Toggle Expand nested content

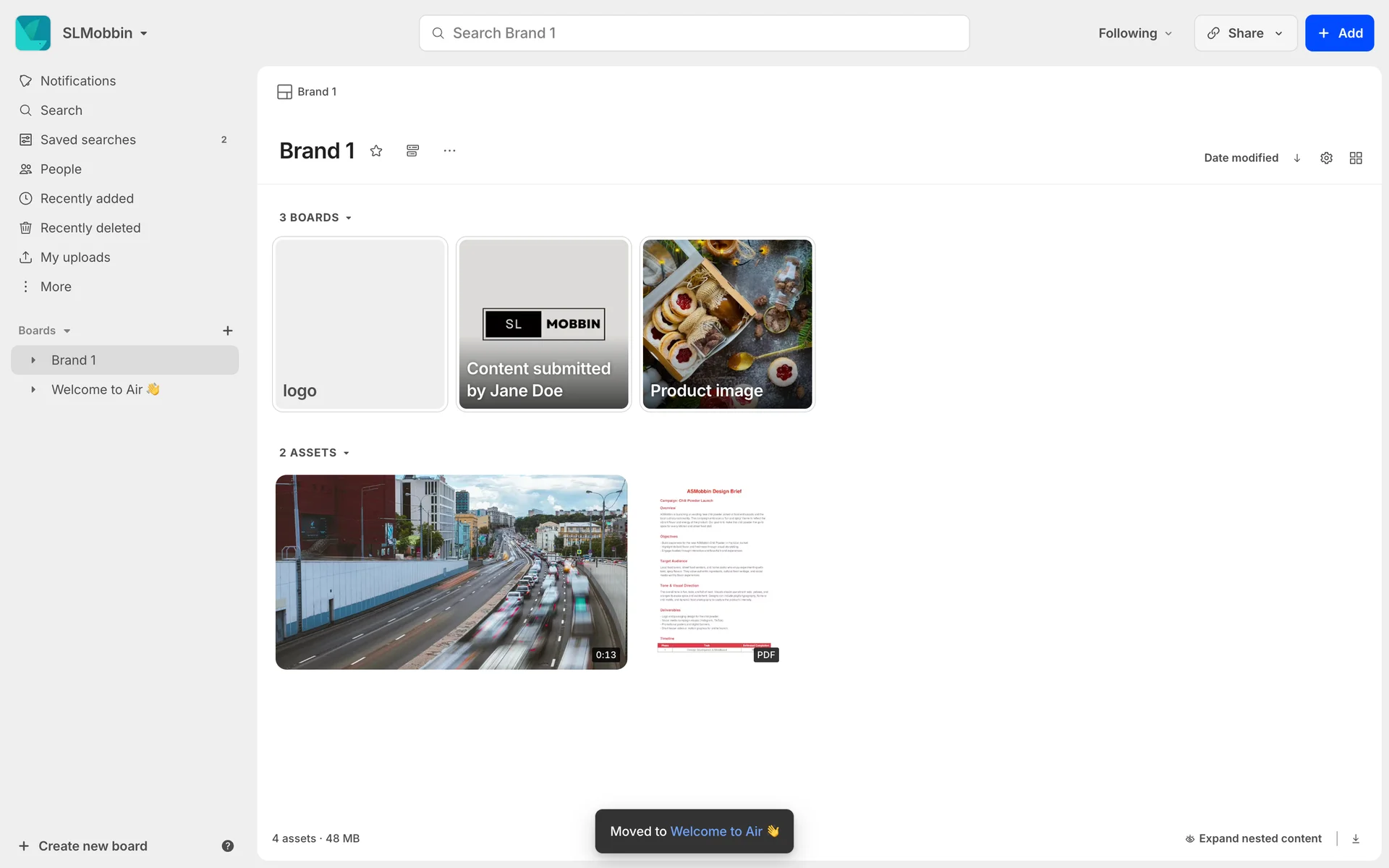point(1253,838)
